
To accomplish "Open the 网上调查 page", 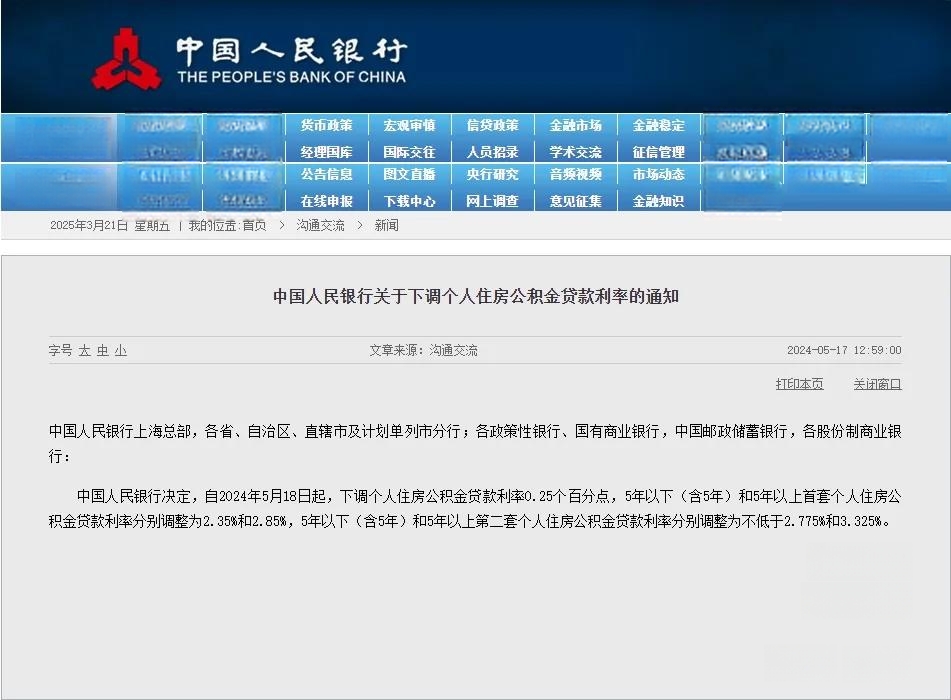I will [x=492, y=201].
